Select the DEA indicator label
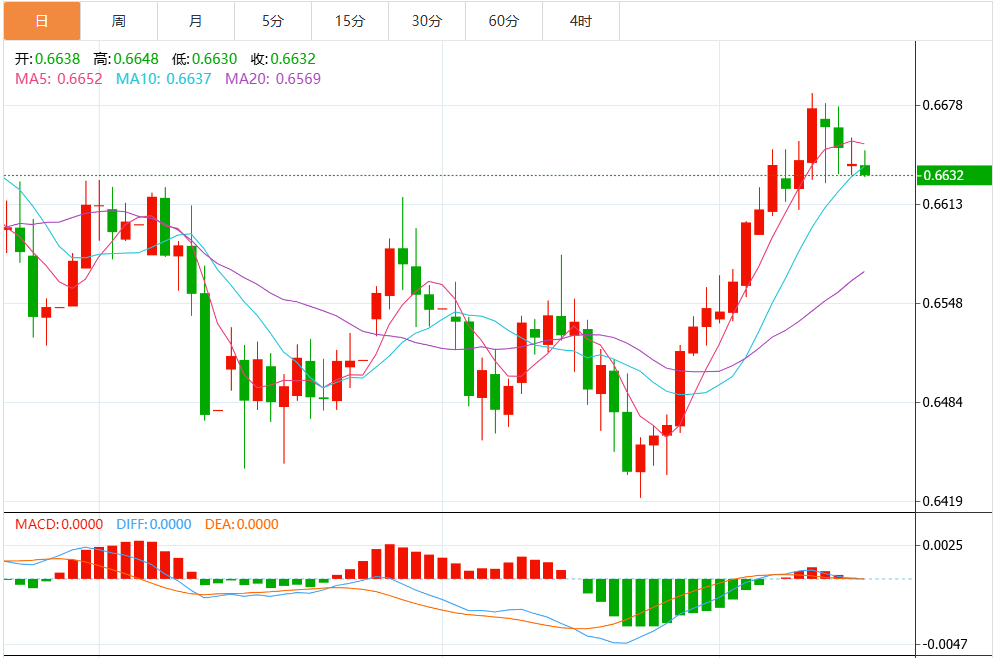 [241, 524]
